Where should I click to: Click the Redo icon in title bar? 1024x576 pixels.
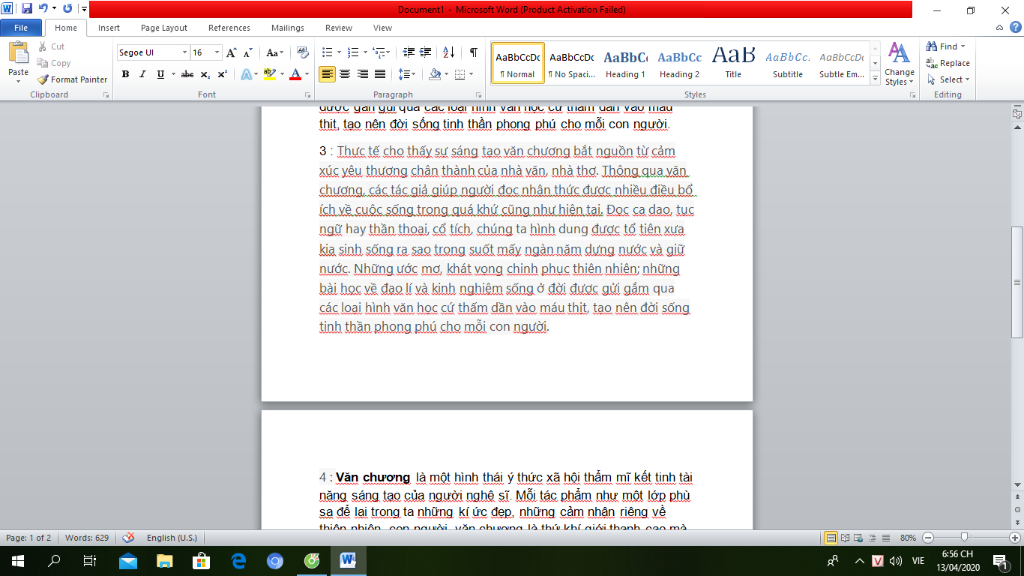tap(67, 9)
